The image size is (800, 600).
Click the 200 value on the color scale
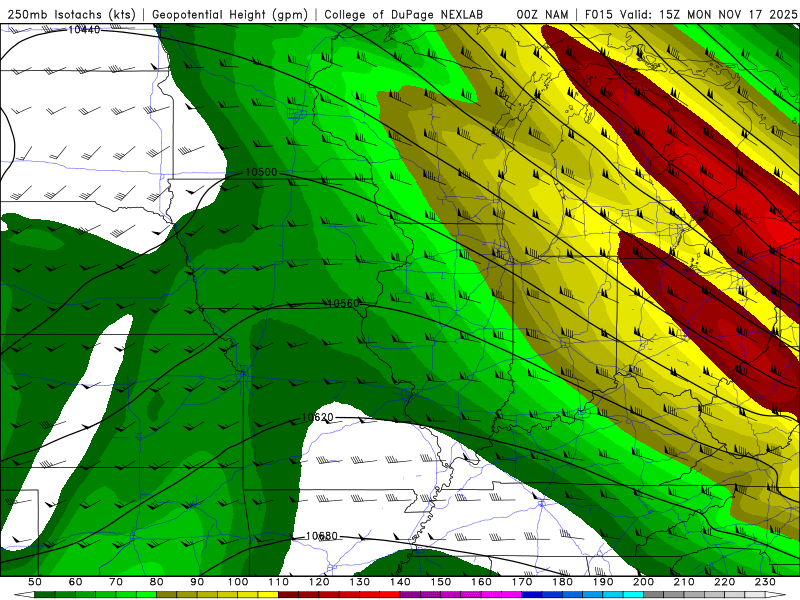[643, 582]
